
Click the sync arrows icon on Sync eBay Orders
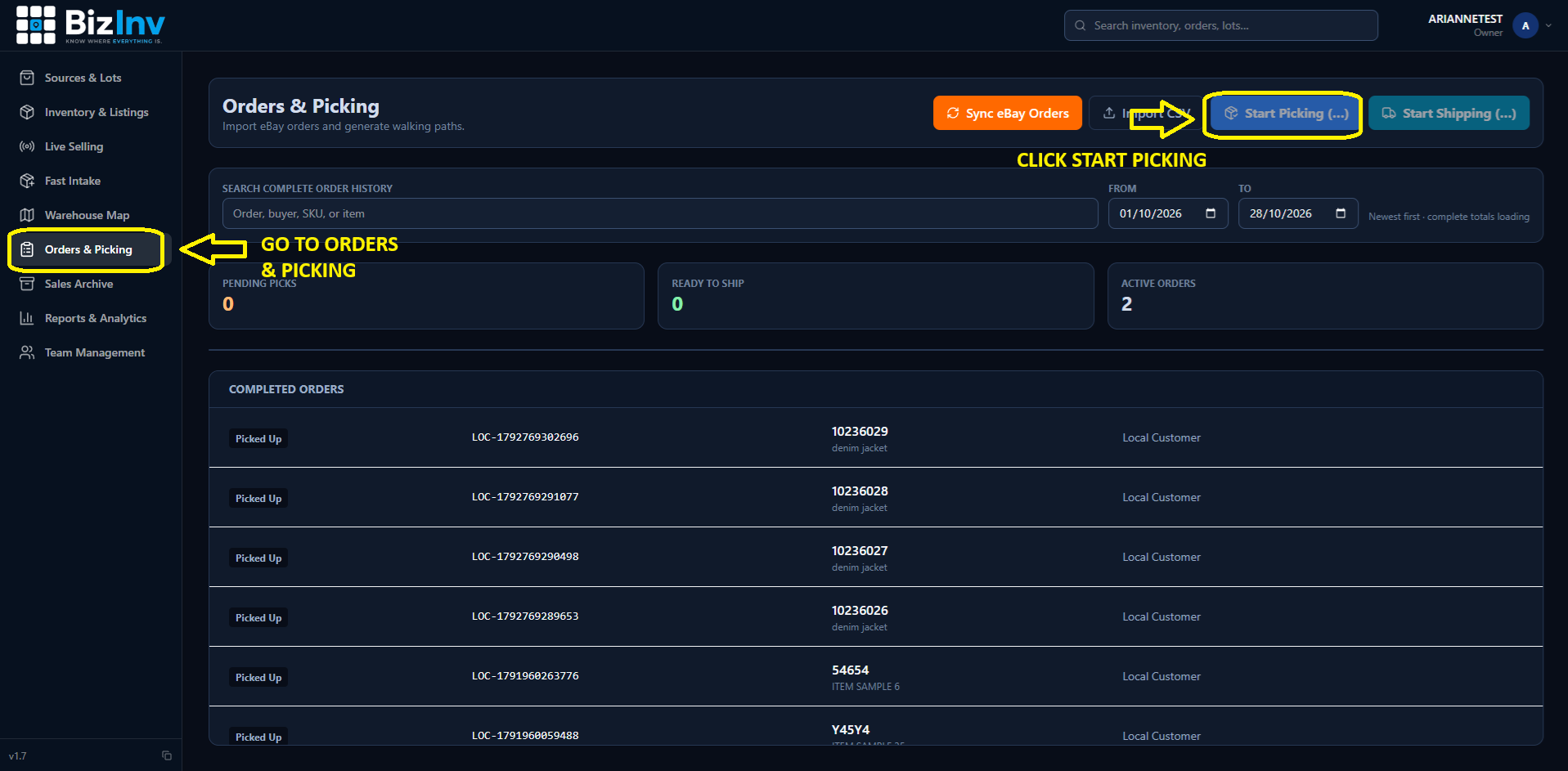coord(953,113)
